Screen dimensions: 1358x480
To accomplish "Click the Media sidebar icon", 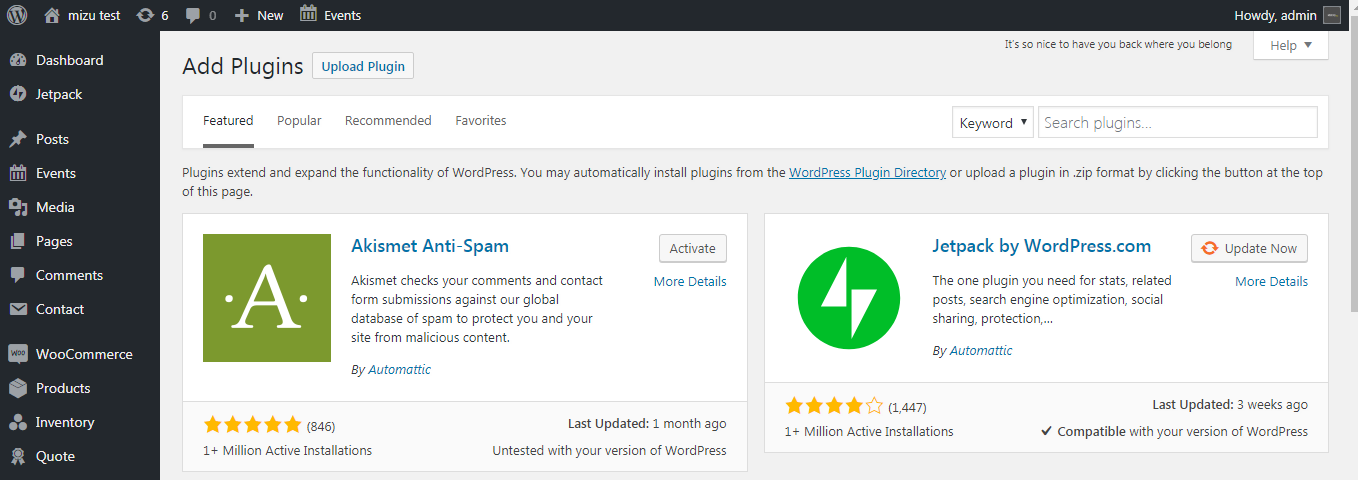I will click(17, 207).
